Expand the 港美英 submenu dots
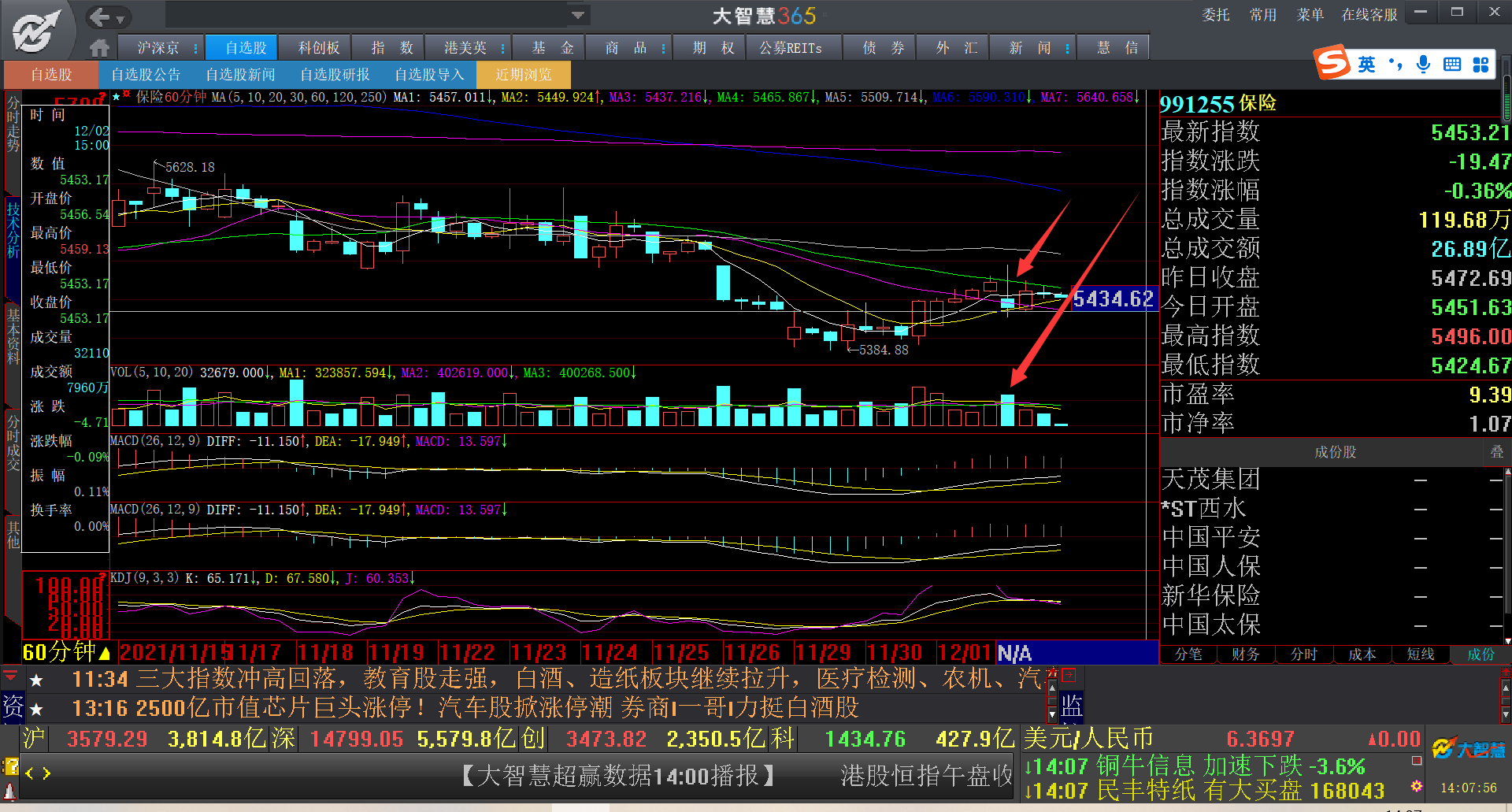Image resolution: width=1512 pixels, height=812 pixels. coord(503,48)
